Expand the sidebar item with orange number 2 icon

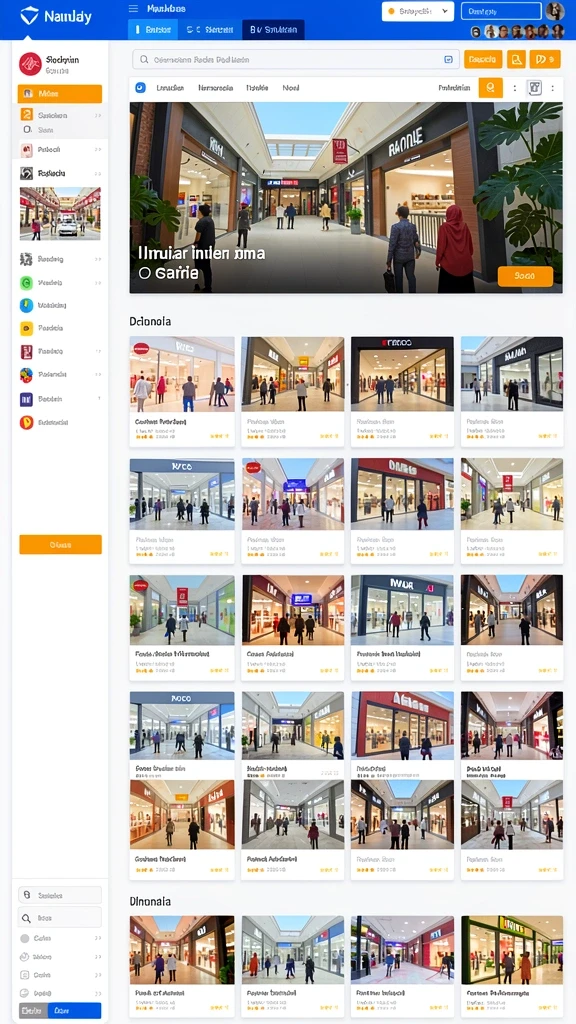[x=59, y=115]
